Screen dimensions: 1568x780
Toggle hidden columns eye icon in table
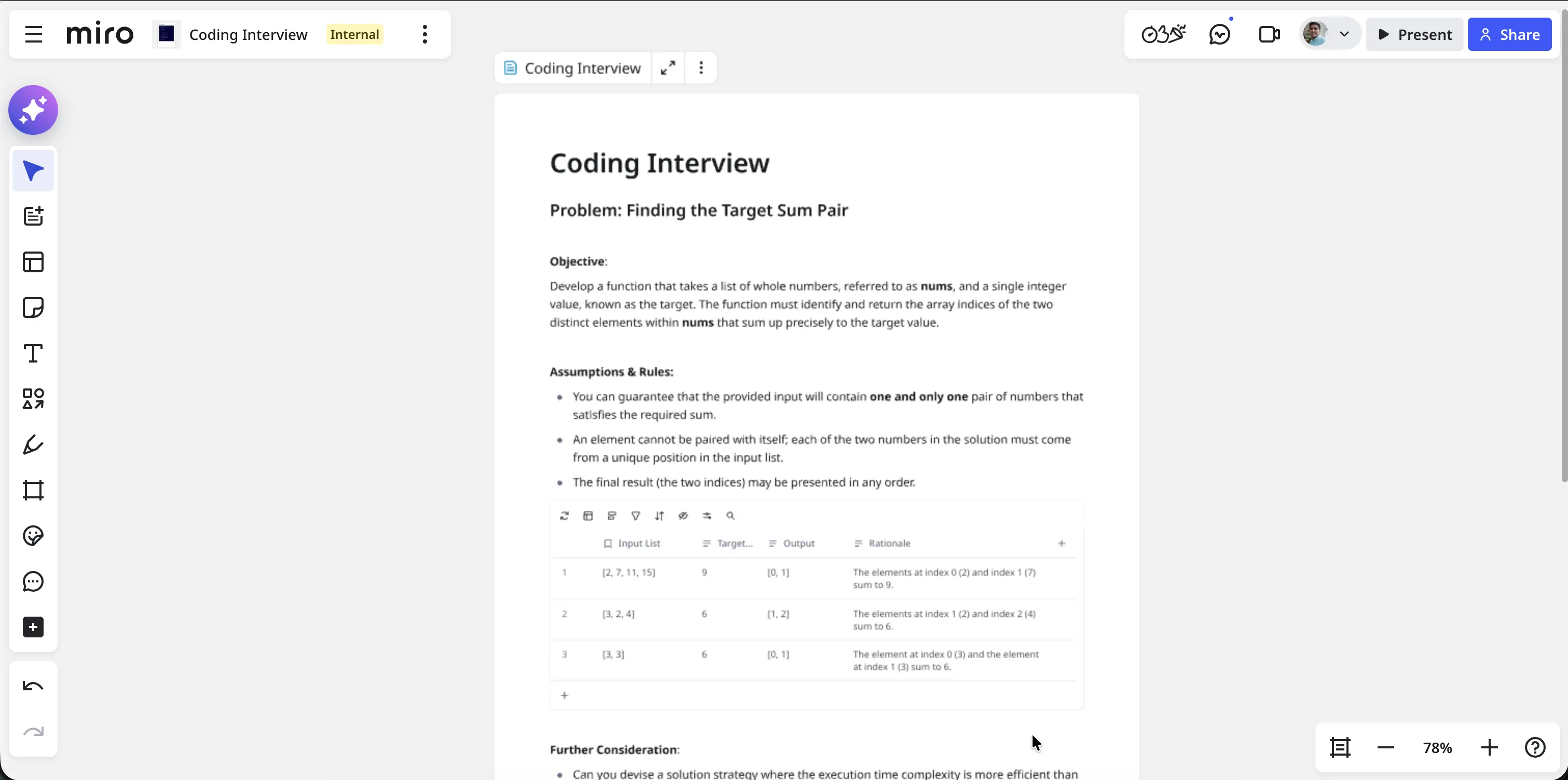[x=683, y=516]
